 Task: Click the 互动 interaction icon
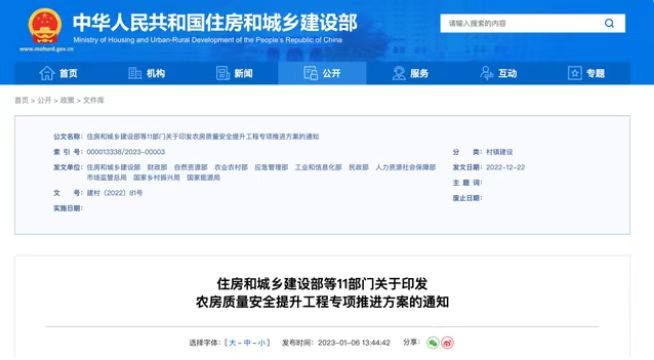coord(486,73)
